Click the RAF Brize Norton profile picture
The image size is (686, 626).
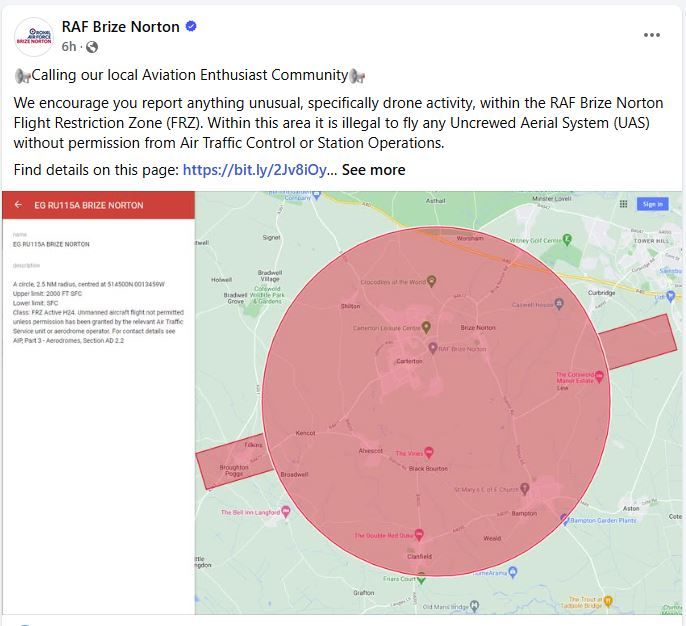point(34,36)
